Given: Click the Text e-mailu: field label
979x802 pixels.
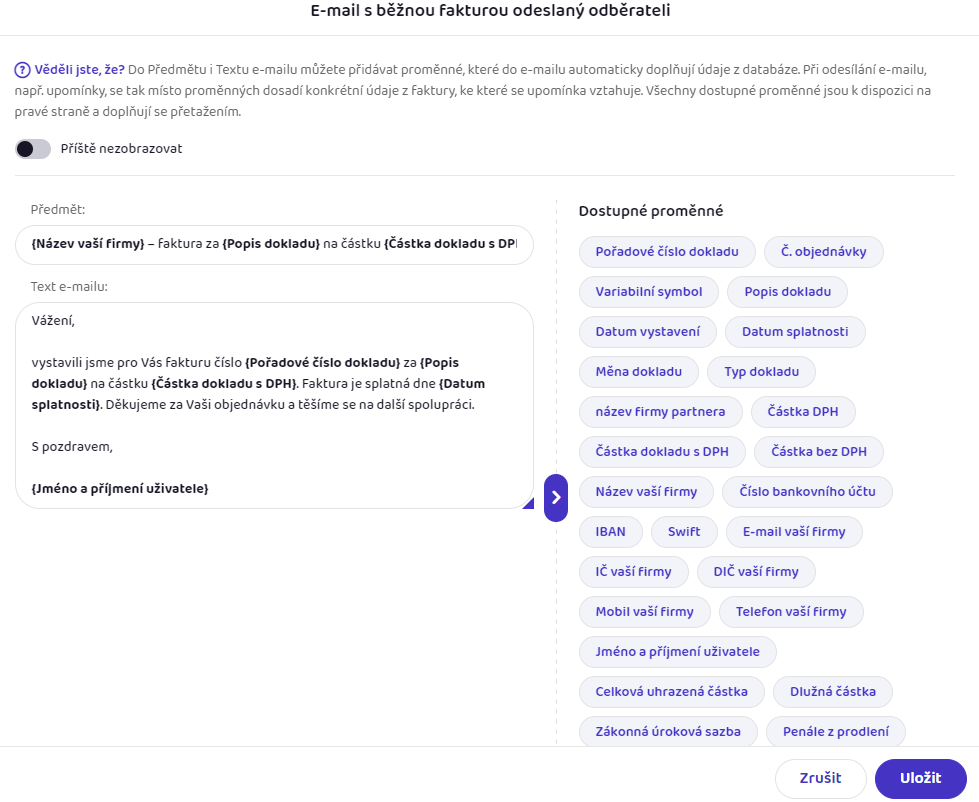Looking at the screenshot, I should coord(69,287).
